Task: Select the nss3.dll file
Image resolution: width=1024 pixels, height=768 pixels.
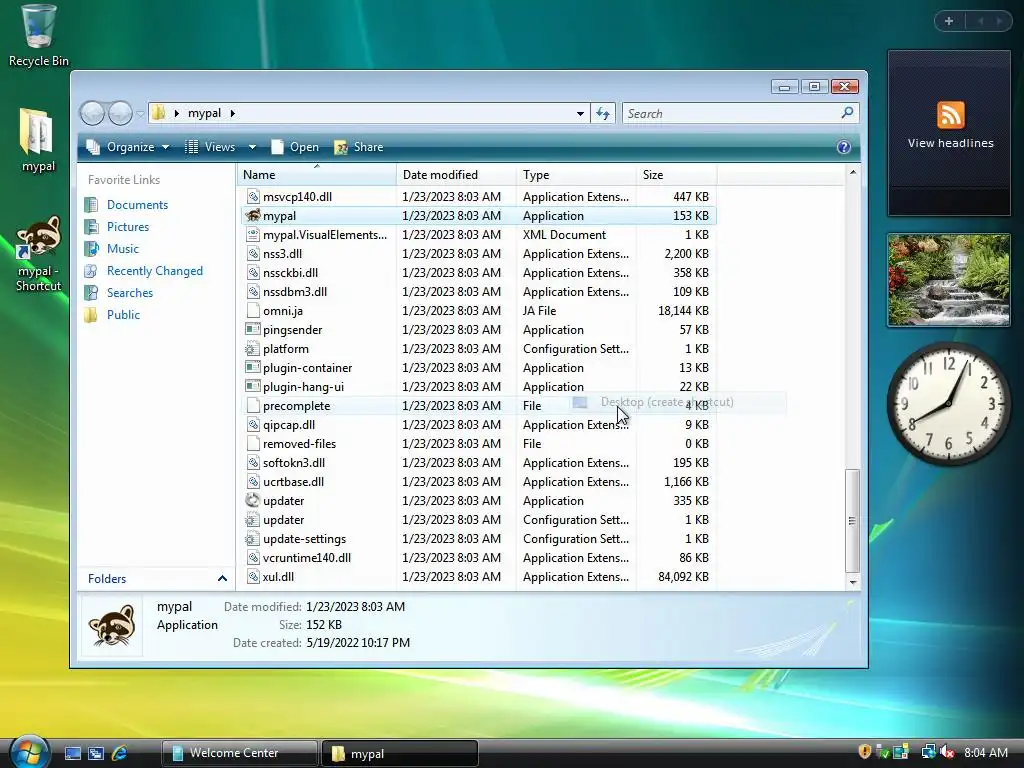Action: pyautogui.click(x=479, y=253)
